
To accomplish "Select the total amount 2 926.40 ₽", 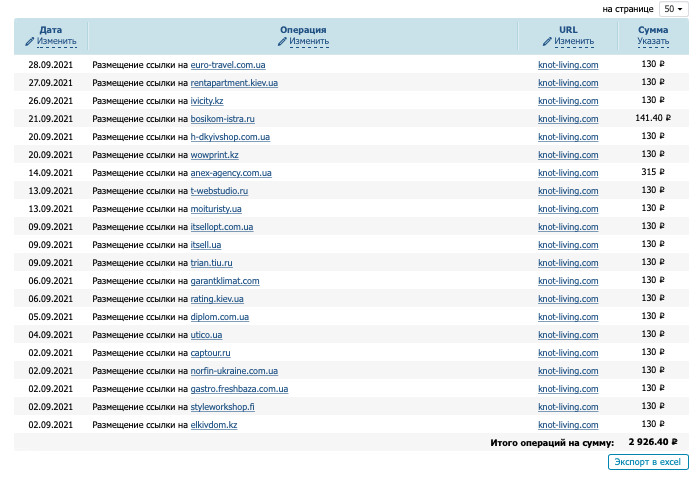I will click(x=653, y=442).
